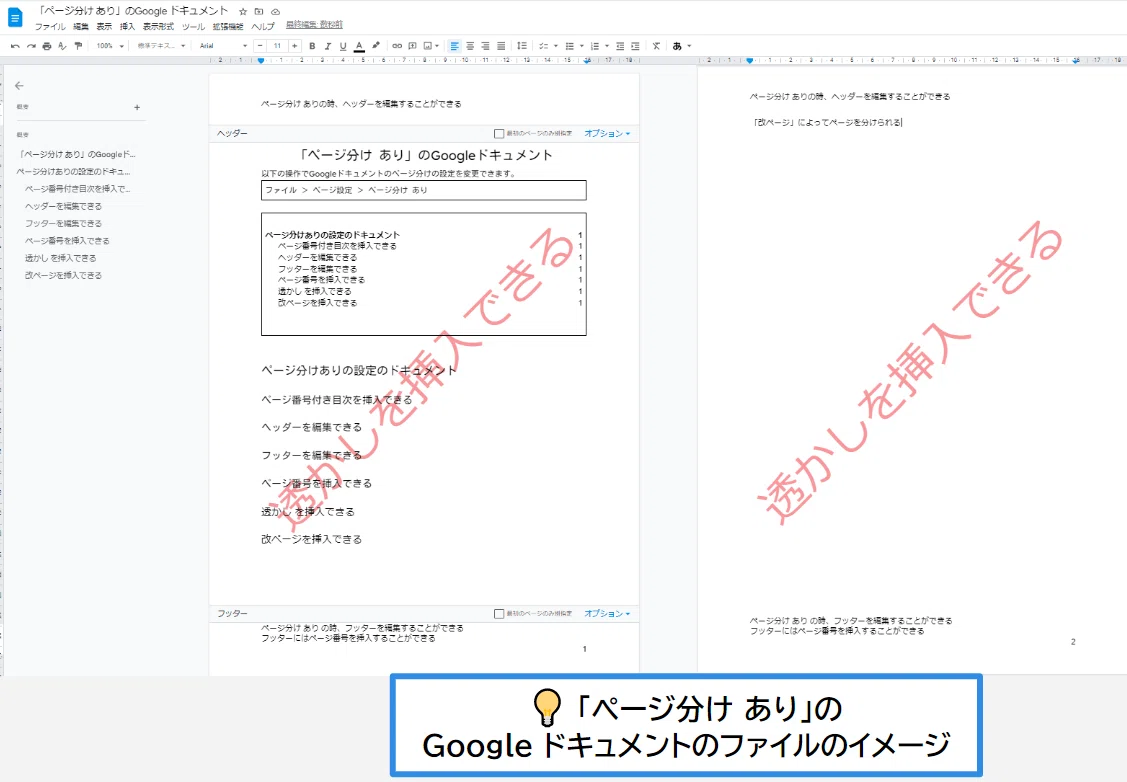The height and width of the screenshot is (782, 1127).
Task: Toggle footer different first page checkbox
Action: 499,614
